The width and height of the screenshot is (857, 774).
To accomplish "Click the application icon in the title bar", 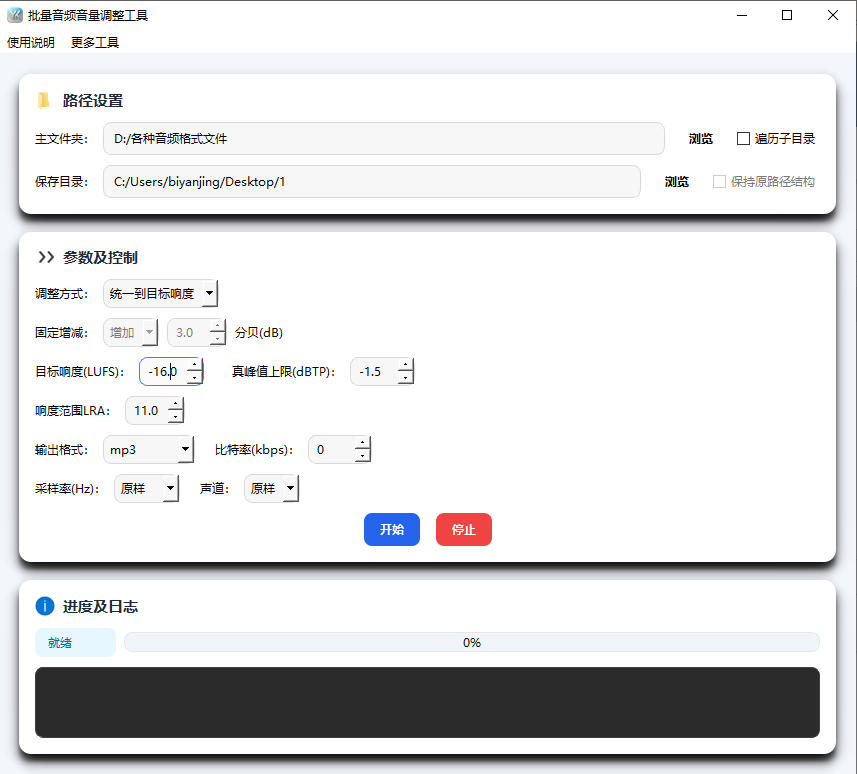I will [x=13, y=14].
